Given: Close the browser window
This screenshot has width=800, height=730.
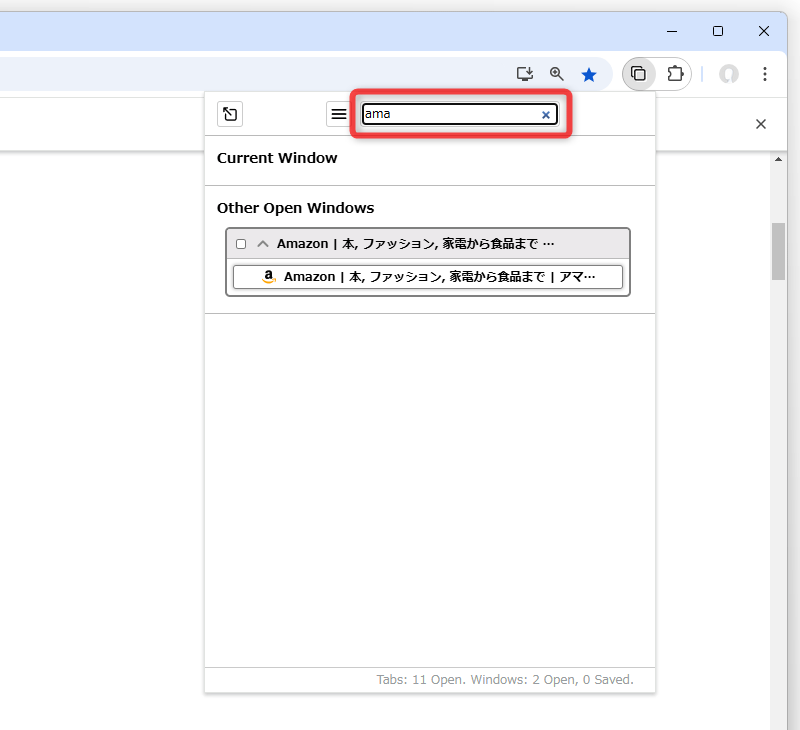Looking at the screenshot, I should 764,31.
